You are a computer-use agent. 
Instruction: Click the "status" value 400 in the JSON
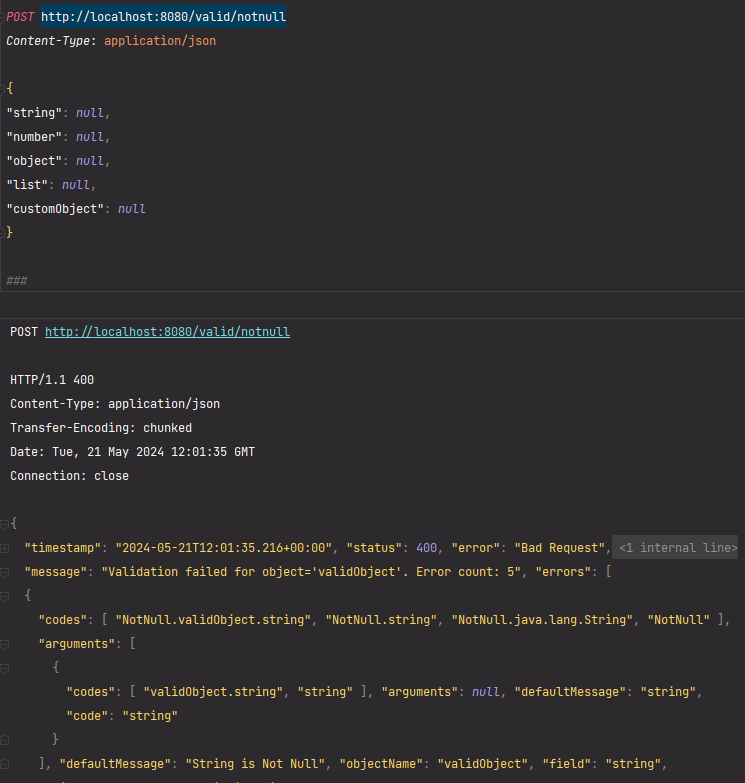tap(426, 548)
